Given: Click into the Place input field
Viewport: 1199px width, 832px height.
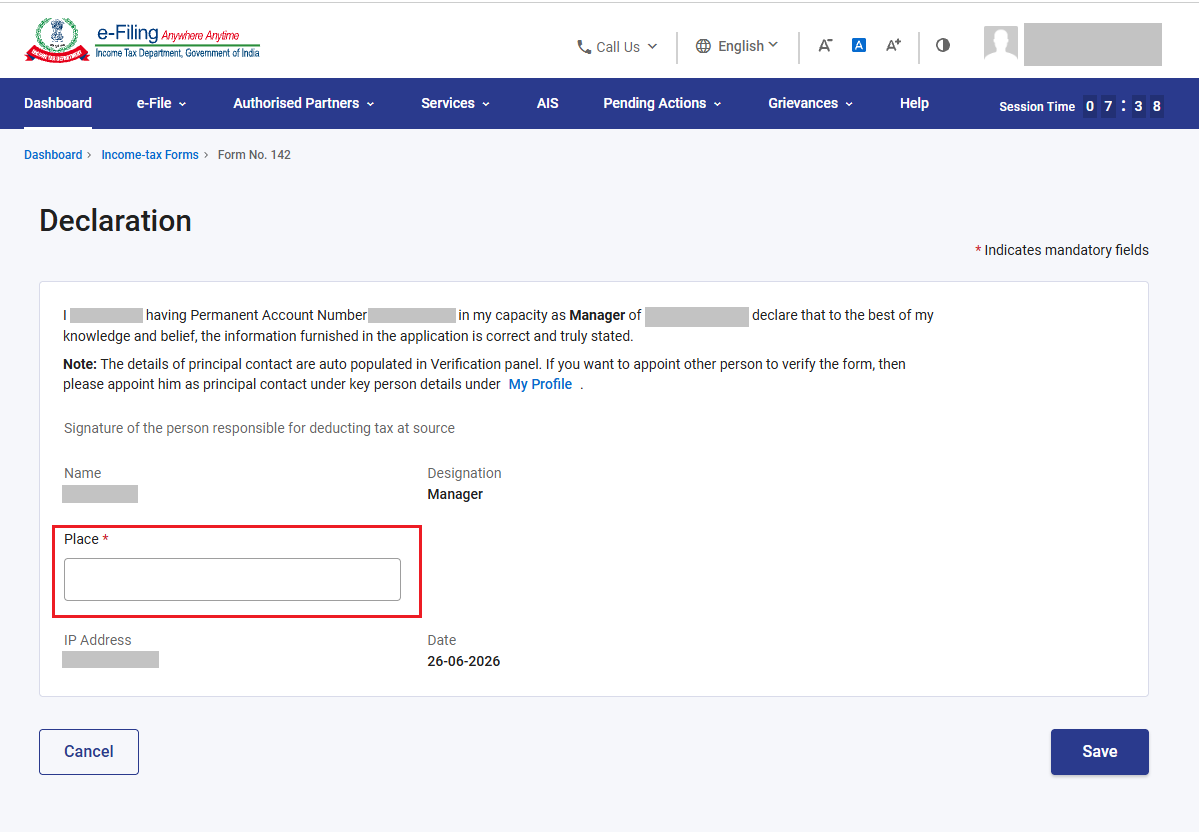Looking at the screenshot, I should point(232,579).
